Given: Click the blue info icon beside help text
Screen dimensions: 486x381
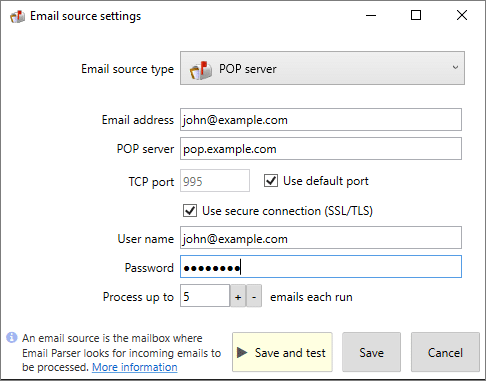Looking at the screenshot, I should pos(12,338).
